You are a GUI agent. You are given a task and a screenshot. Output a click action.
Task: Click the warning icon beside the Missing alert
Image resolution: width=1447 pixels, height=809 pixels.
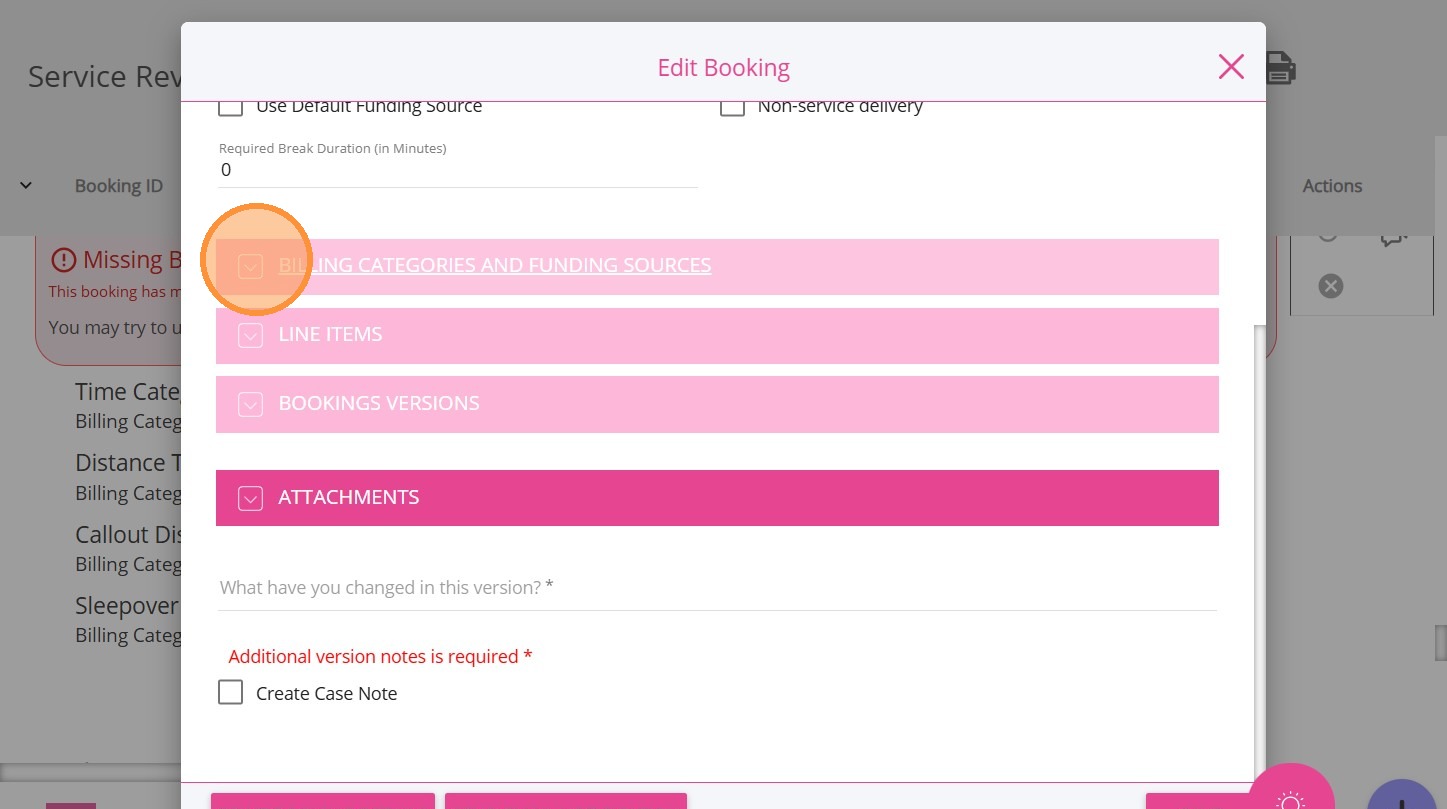pos(63,260)
